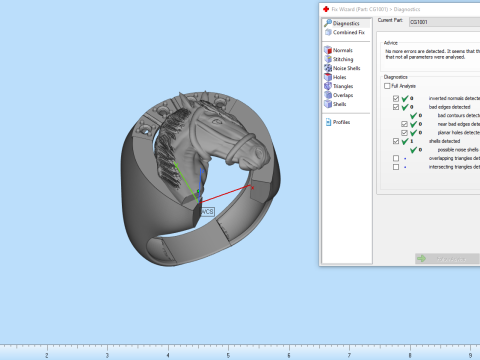
Task: Click the red X axis endpoint marker
Action: tap(252, 188)
